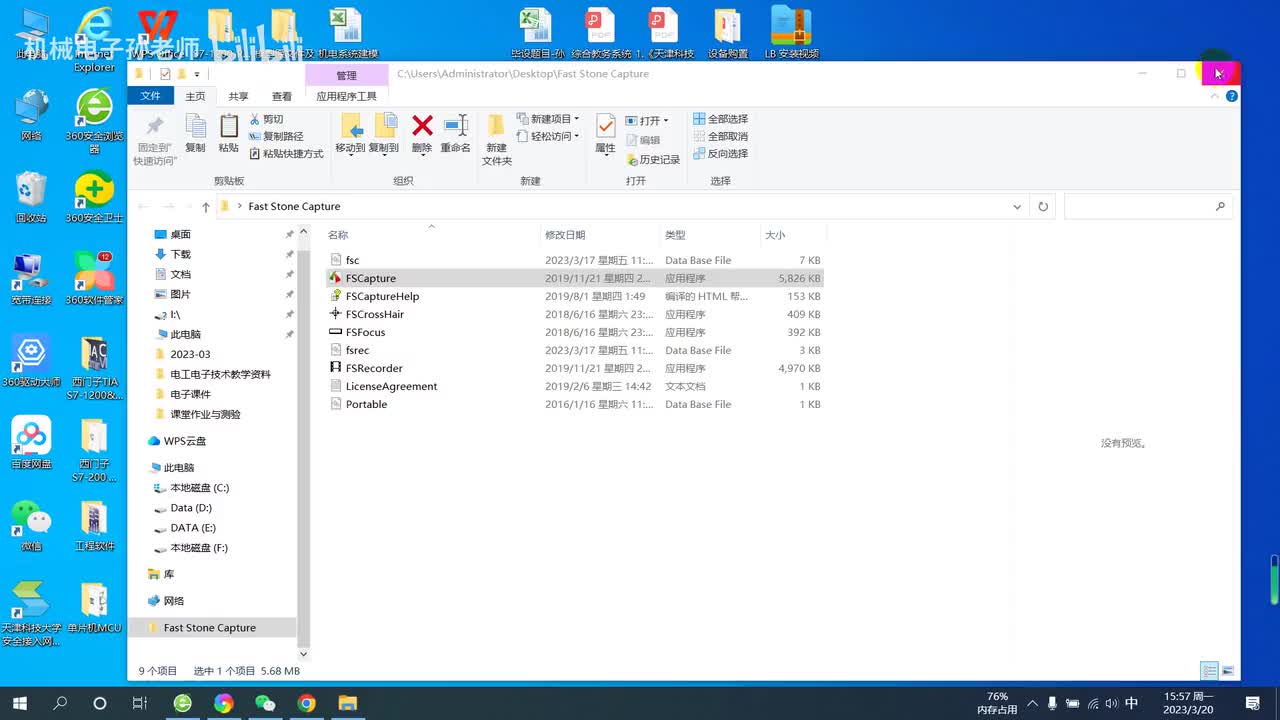1280x720 pixels.
Task: Click the 删除 (Delete) red X icon
Action: [422, 125]
